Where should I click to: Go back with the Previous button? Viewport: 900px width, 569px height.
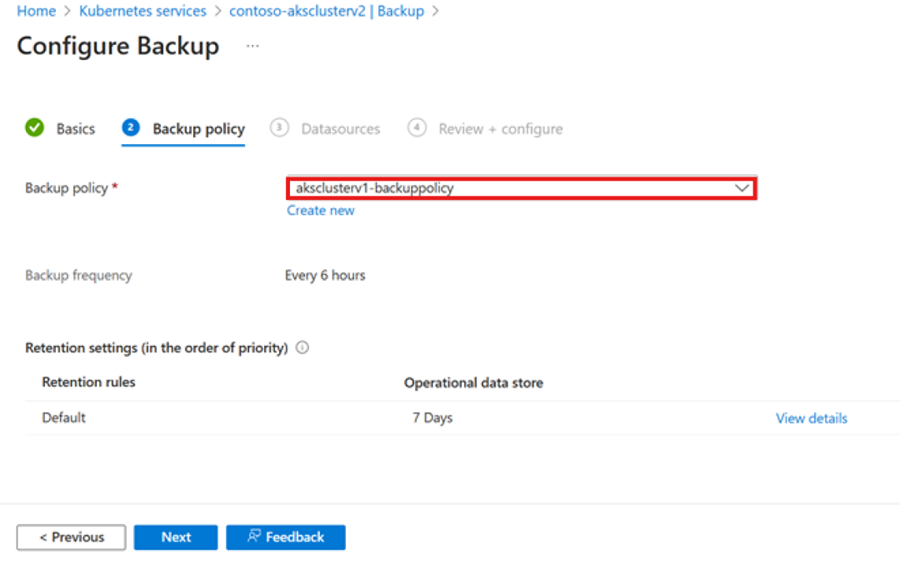[71, 537]
